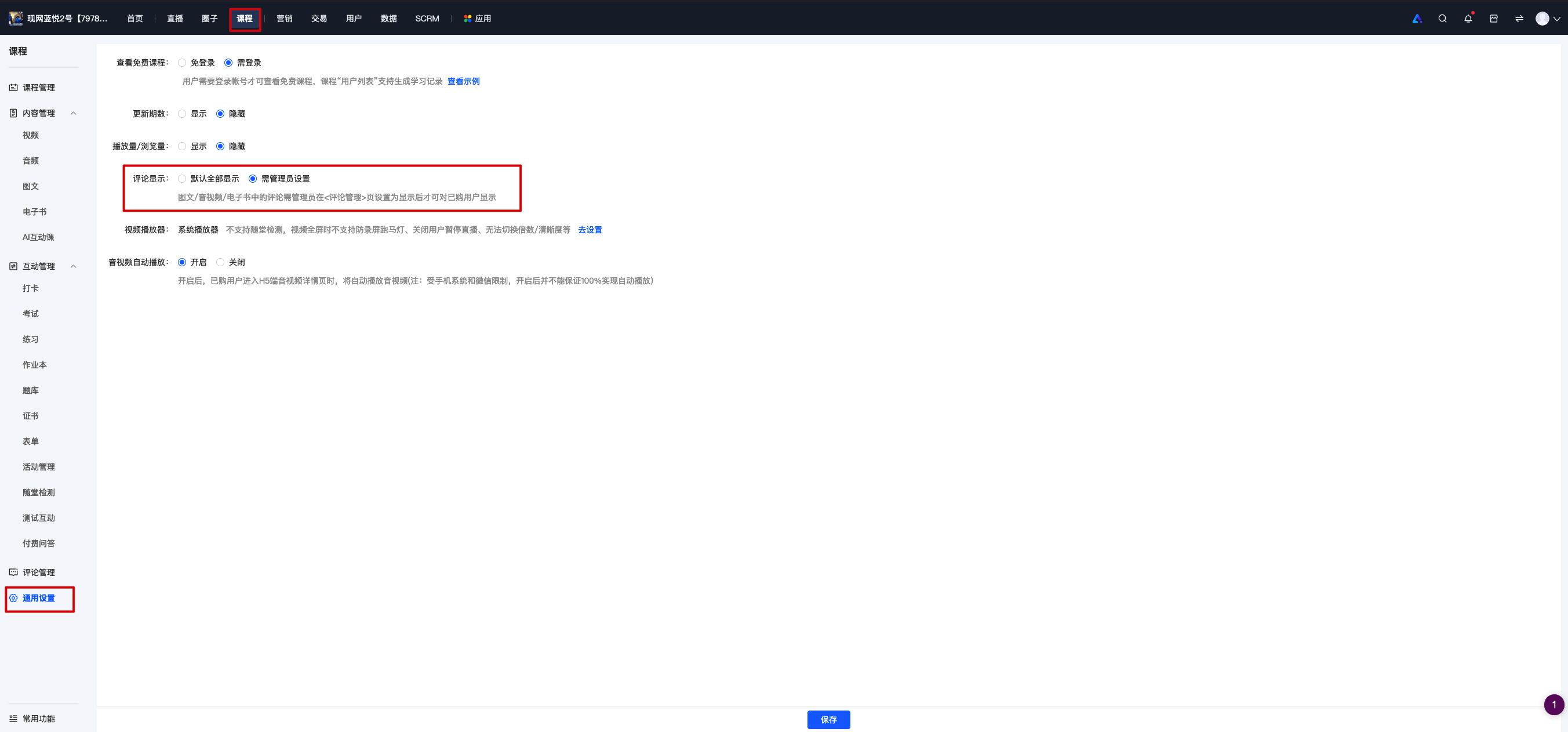The height and width of the screenshot is (732, 1568).
Task: Turn 音视频自动播放 to 关闭
Action: [220, 263]
